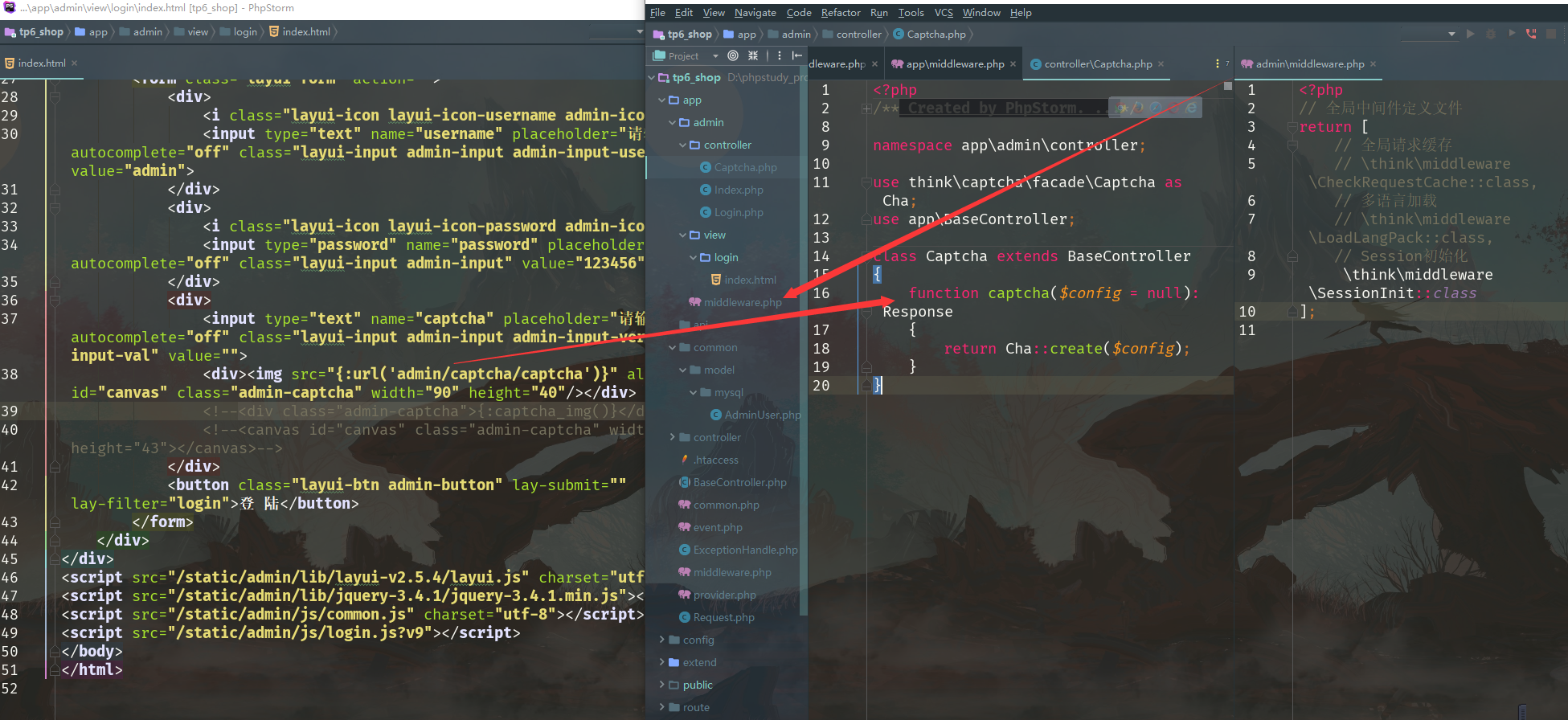Click view breadcrumb in left window

[x=198, y=32]
